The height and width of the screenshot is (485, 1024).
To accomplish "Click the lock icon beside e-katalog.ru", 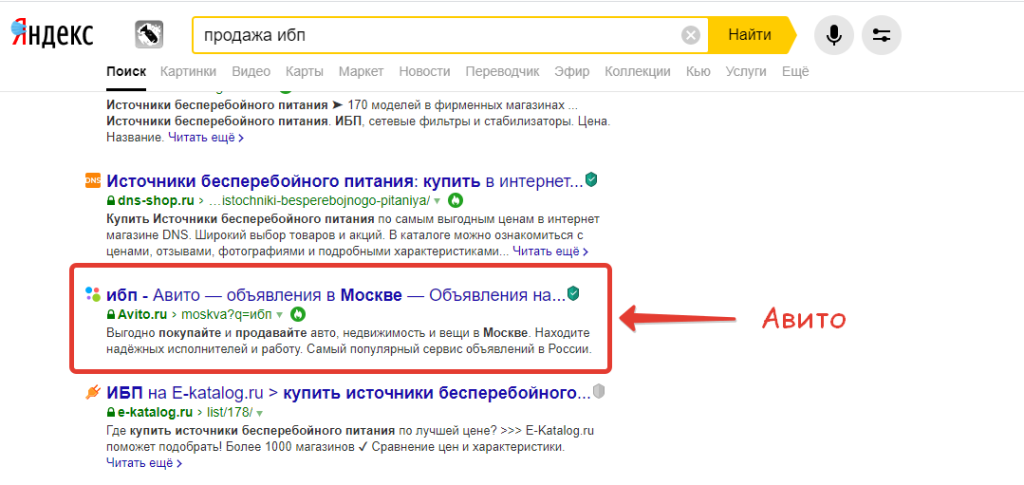I will [x=110, y=413].
